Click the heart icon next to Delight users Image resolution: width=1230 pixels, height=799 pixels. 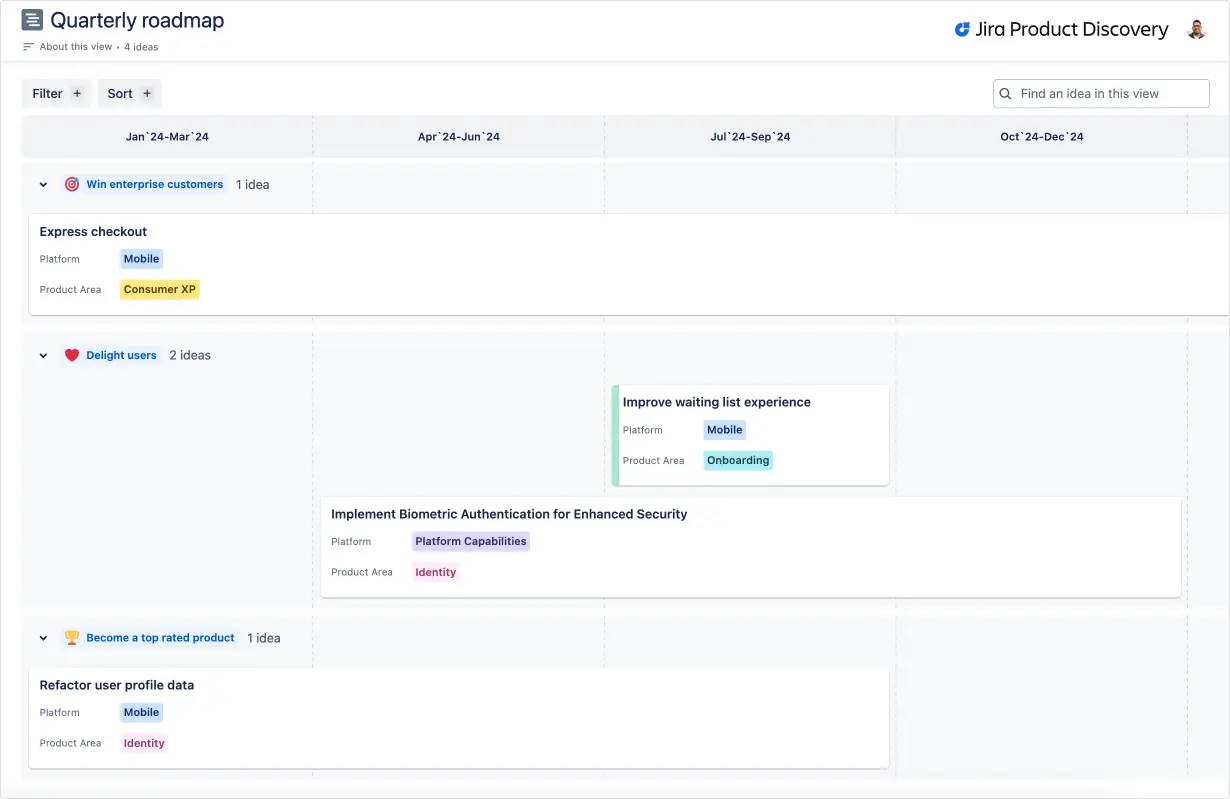tap(72, 355)
